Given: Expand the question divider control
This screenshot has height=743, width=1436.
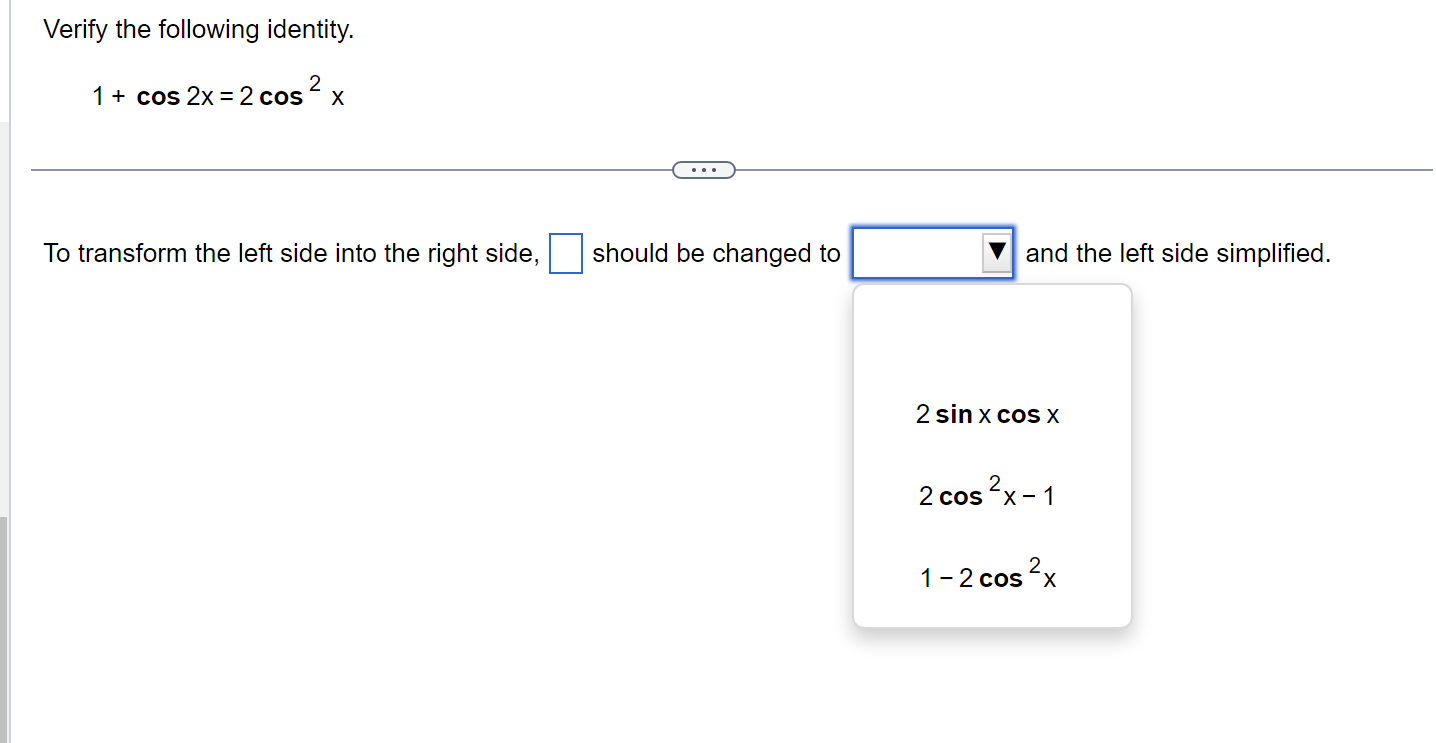Looking at the screenshot, I should [x=704, y=169].
